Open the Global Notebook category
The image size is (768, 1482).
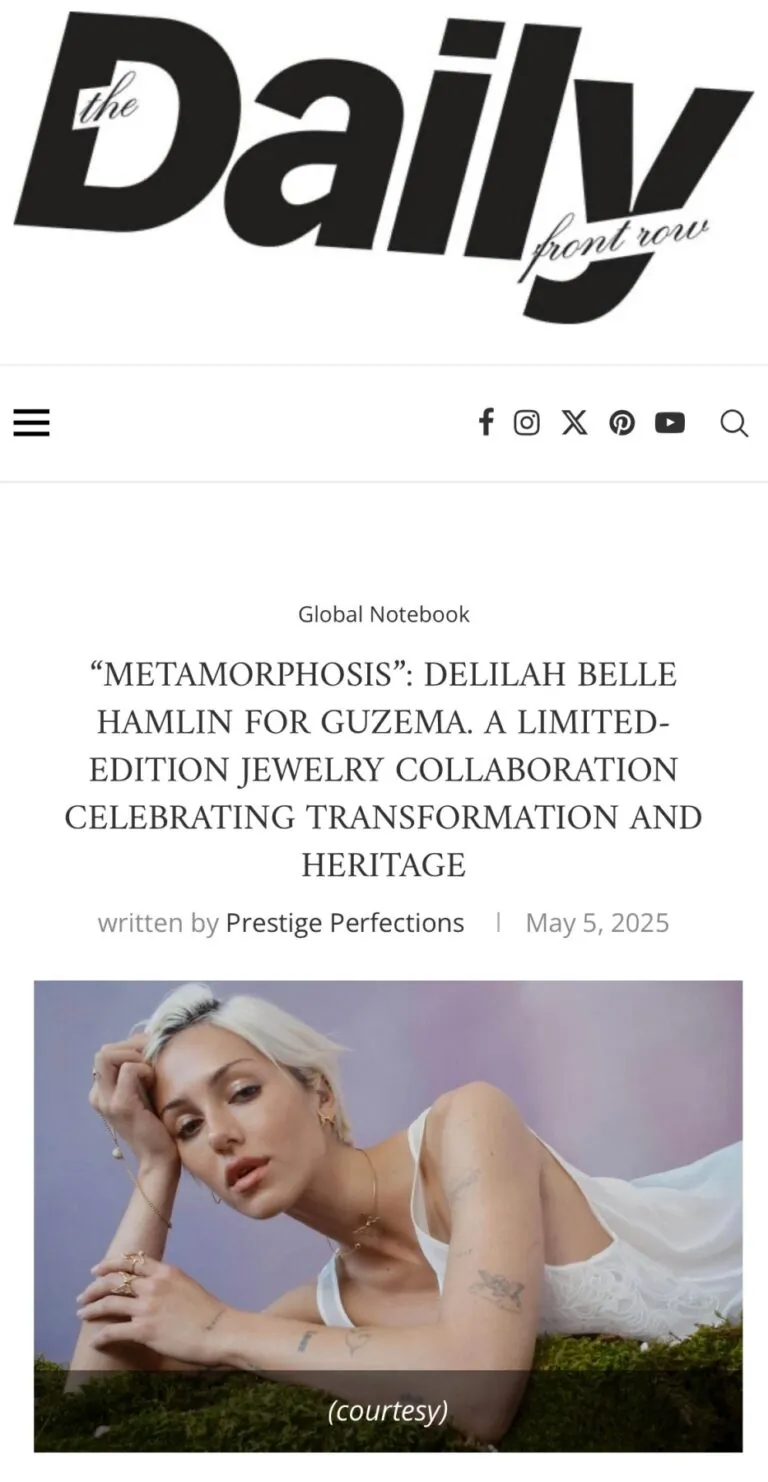(x=383, y=614)
